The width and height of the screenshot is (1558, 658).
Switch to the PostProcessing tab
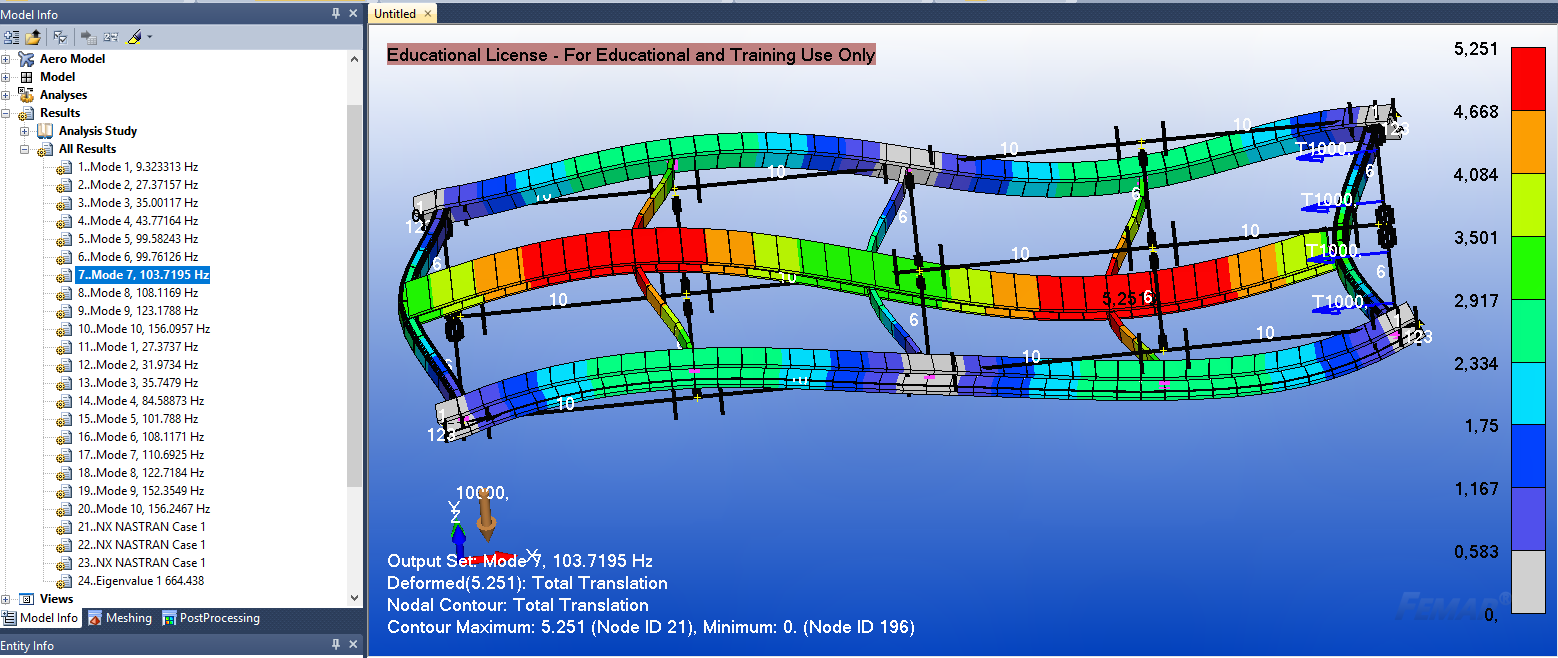pos(210,618)
